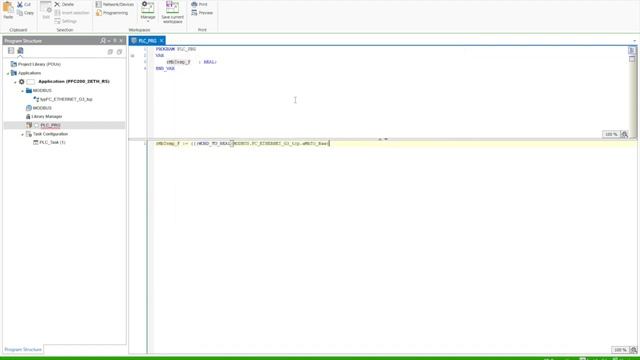Switch to Programming workspace
The image size is (640, 360).
click(112, 13)
